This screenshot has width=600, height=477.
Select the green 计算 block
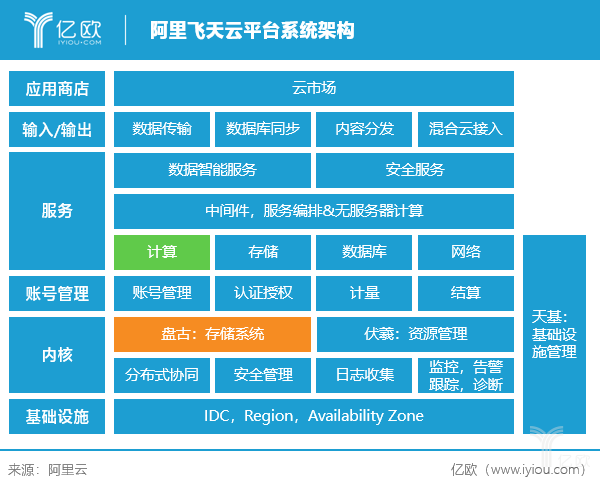click(x=162, y=252)
